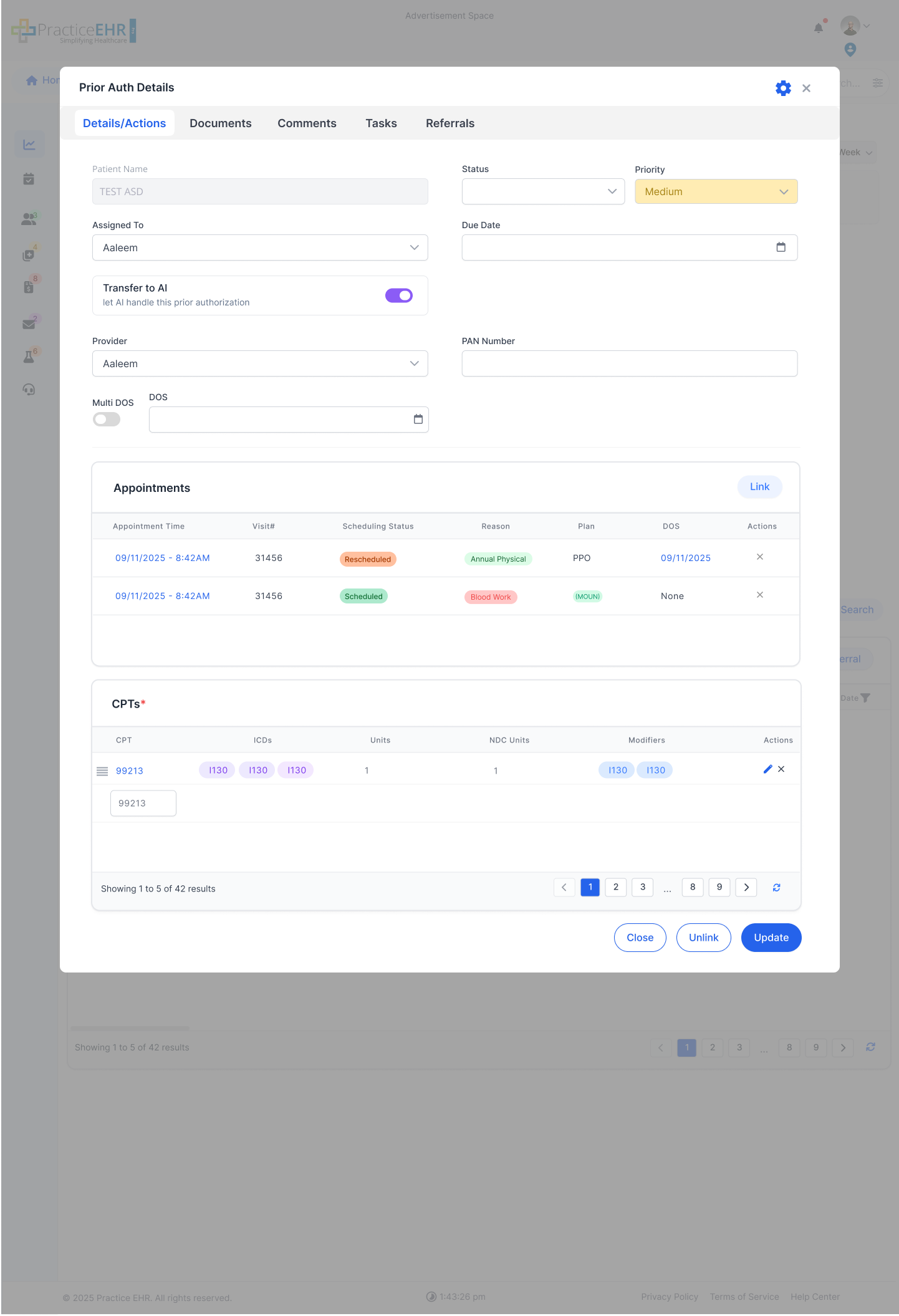Remove the CPT 99213 row with X icon
This screenshot has width=899, height=1316.
pos(781,769)
